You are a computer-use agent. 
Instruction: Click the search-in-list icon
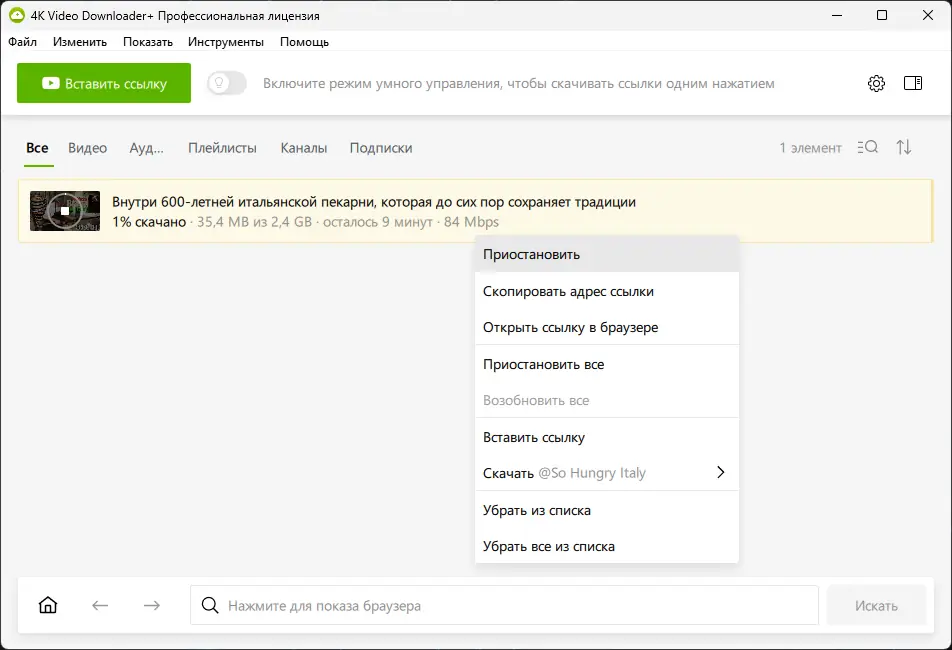[868, 148]
